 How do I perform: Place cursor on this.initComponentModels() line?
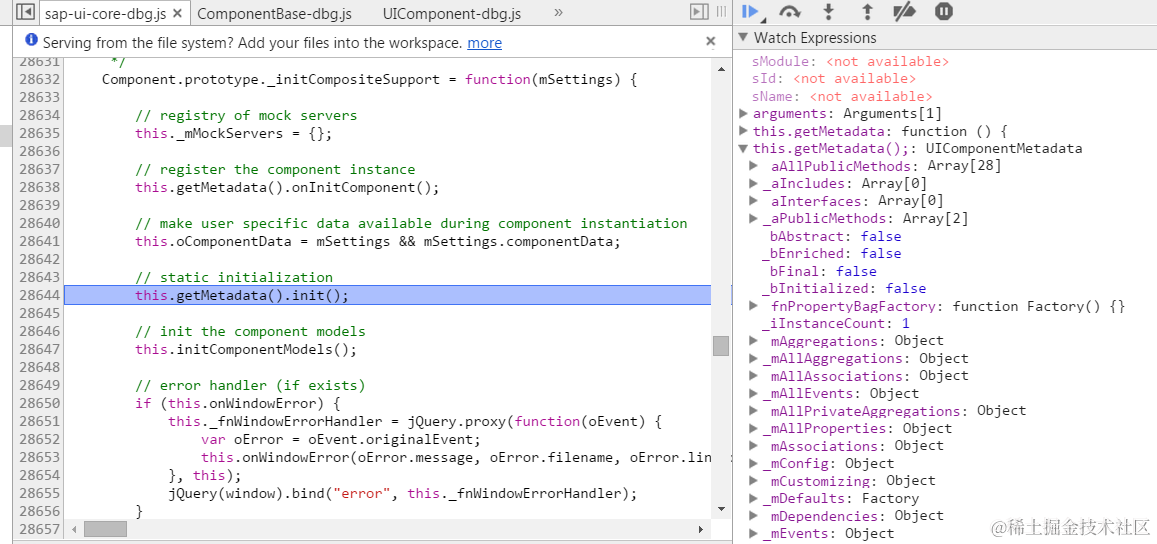(x=246, y=349)
